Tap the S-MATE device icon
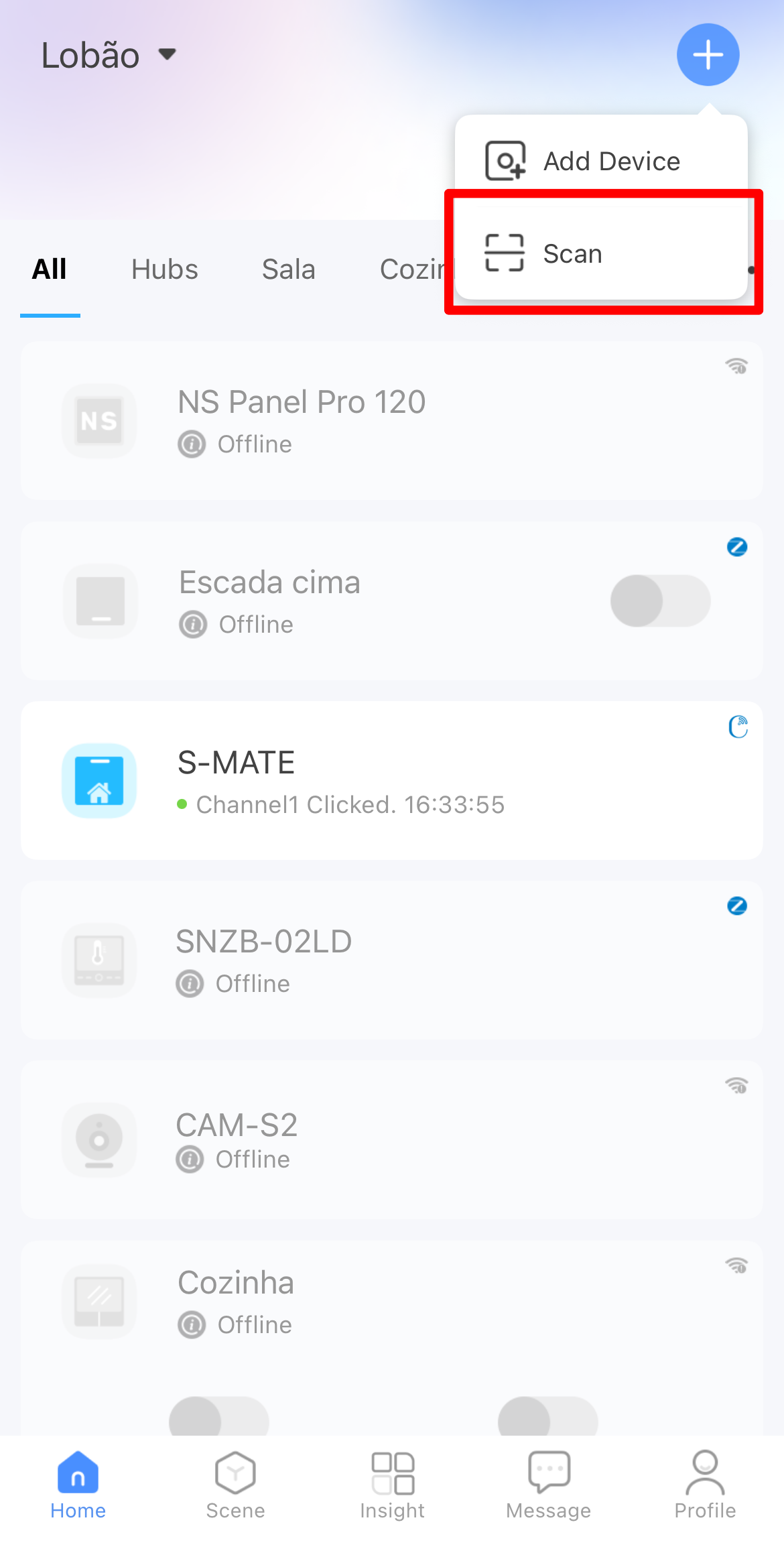 tap(99, 781)
